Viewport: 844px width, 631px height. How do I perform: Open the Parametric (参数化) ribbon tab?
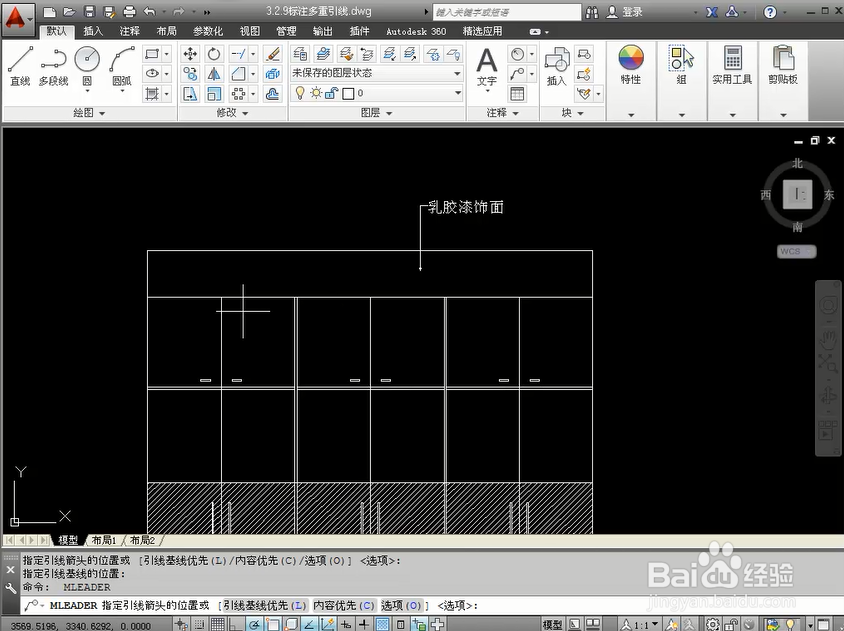[208, 31]
